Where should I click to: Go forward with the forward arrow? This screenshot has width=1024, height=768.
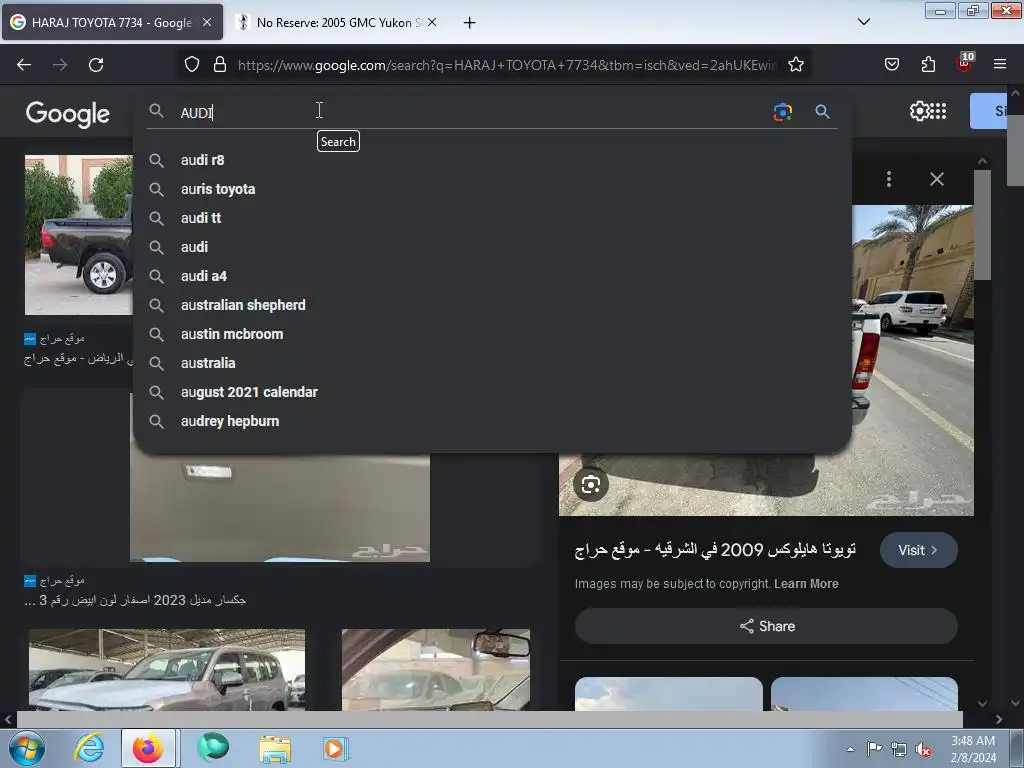point(60,65)
